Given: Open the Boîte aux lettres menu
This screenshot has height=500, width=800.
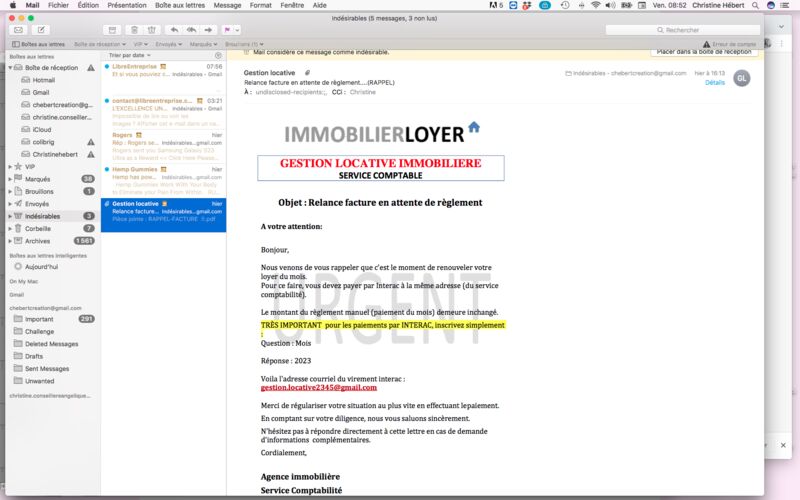Looking at the screenshot, I should point(180,5).
